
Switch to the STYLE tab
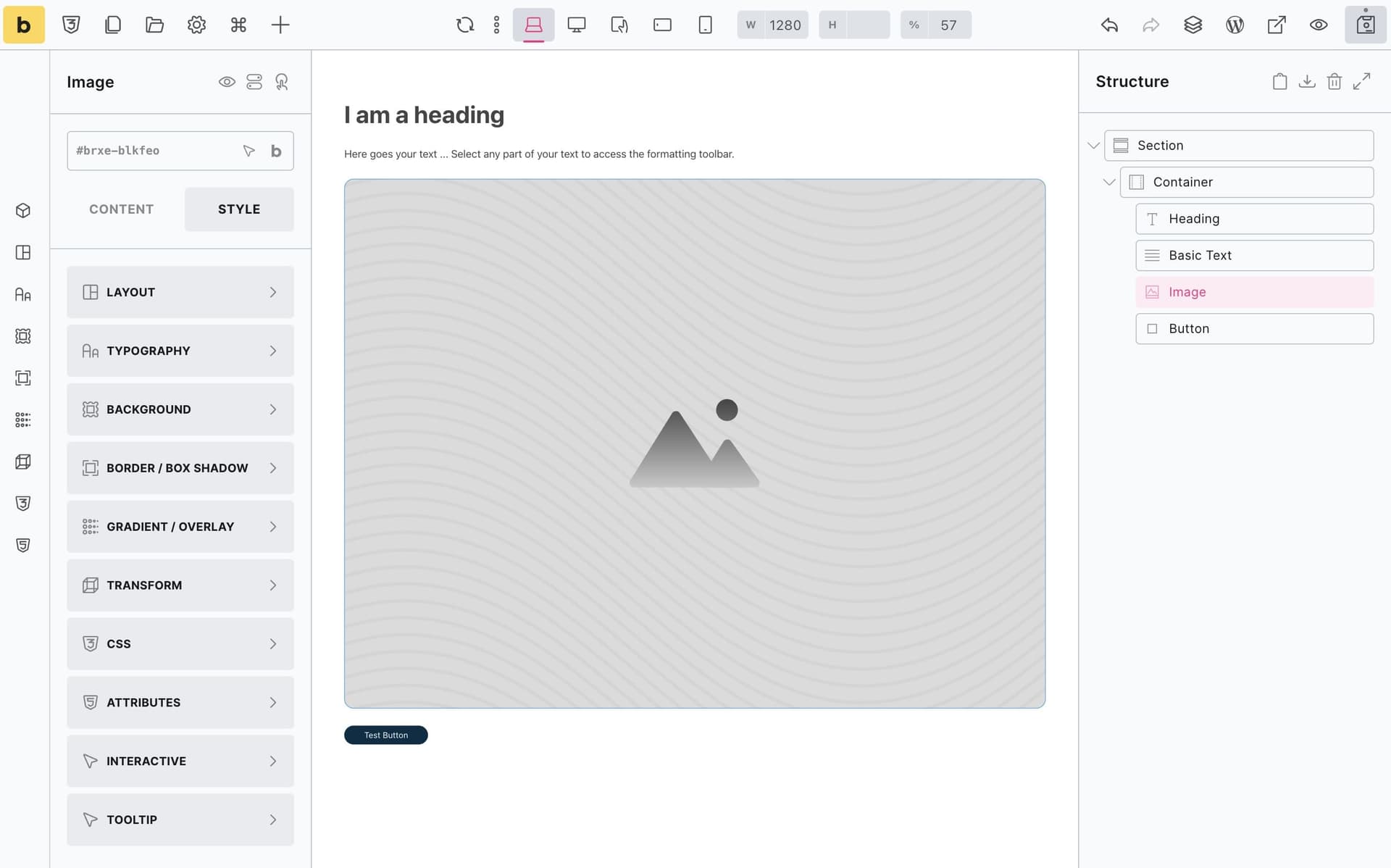pyautogui.click(x=239, y=209)
